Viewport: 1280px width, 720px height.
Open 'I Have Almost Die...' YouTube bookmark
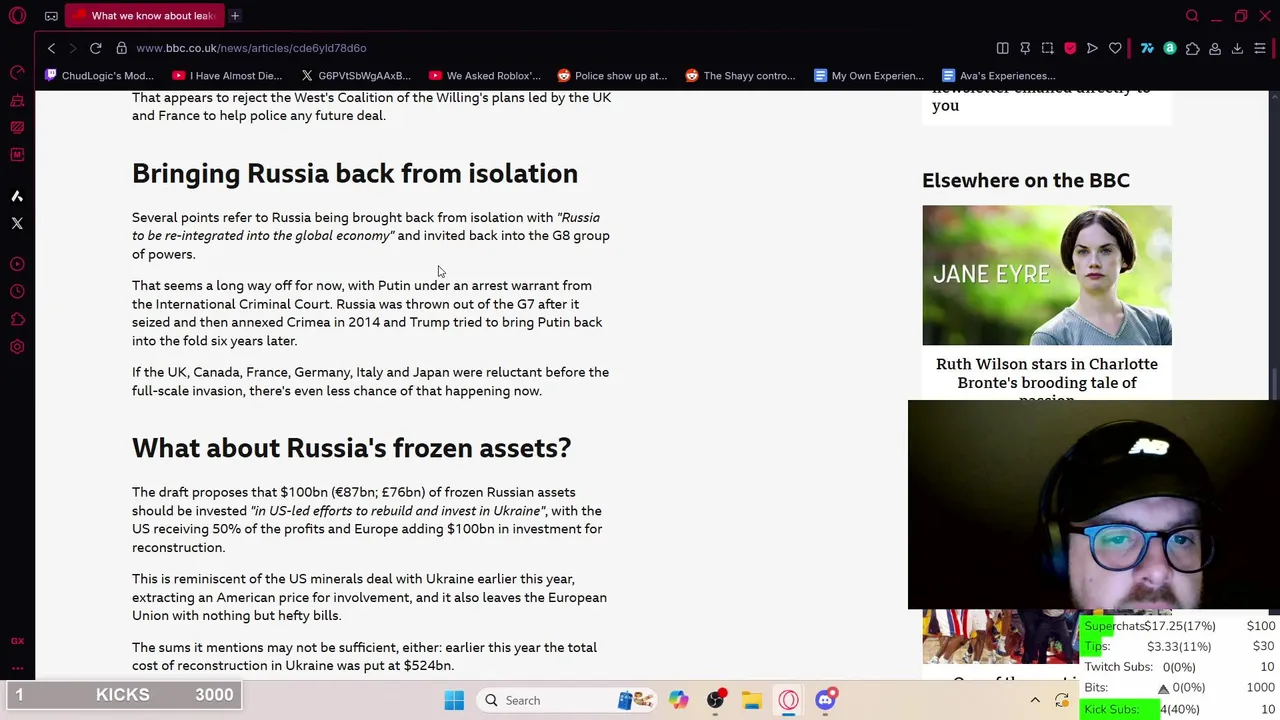pos(227,76)
